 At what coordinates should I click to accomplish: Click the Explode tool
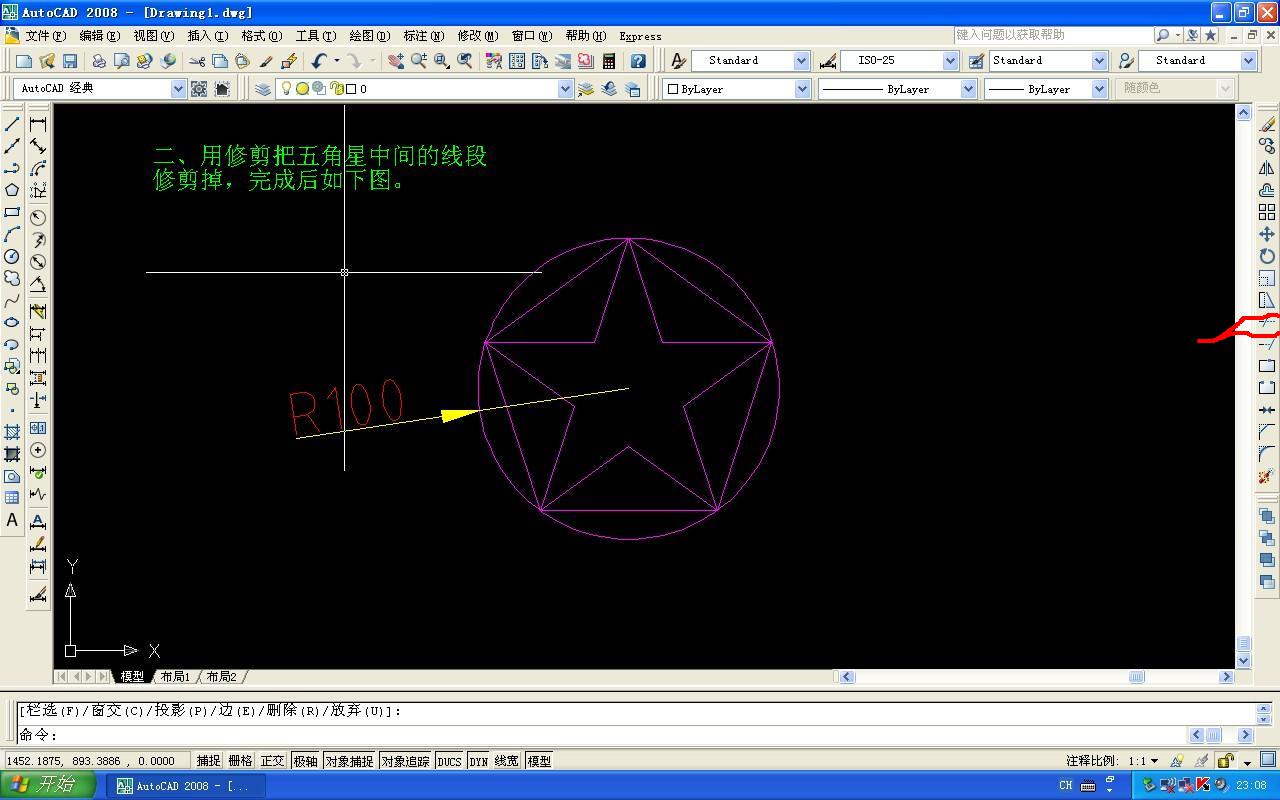[1267, 476]
